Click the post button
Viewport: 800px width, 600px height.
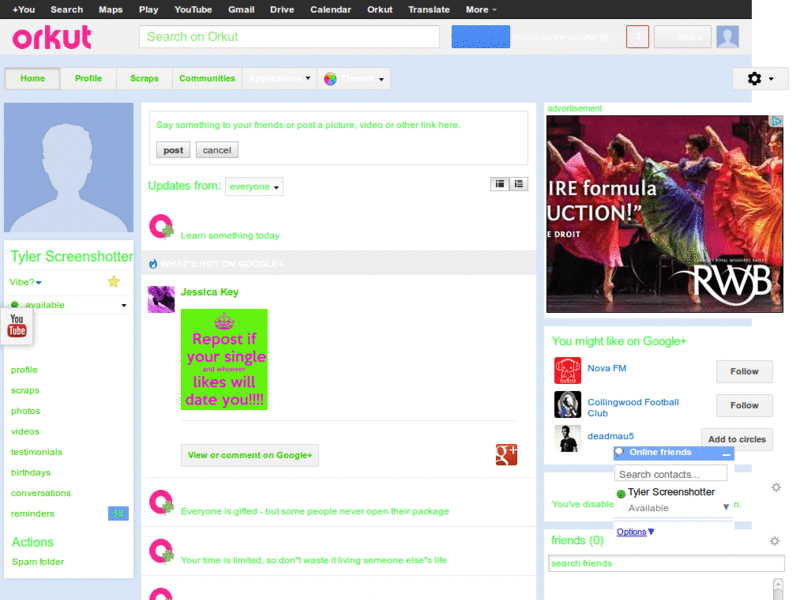173,150
